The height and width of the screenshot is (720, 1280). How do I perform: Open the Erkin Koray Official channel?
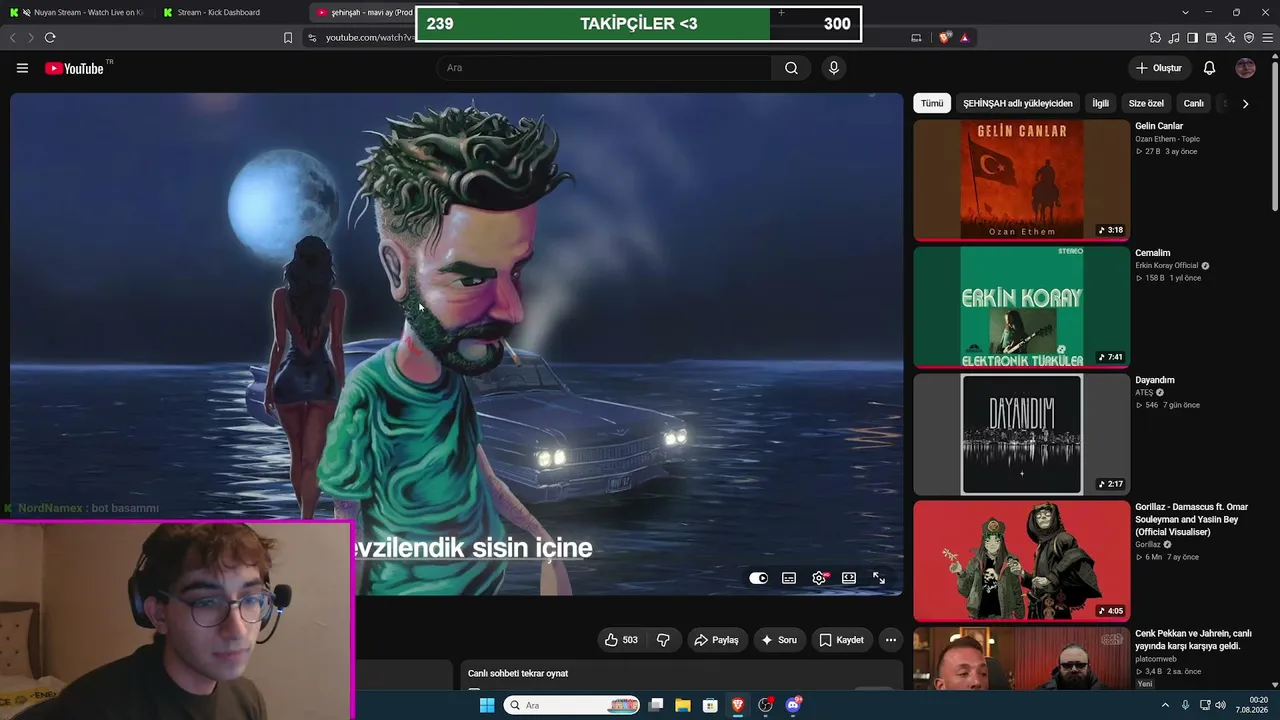(x=1166, y=266)
